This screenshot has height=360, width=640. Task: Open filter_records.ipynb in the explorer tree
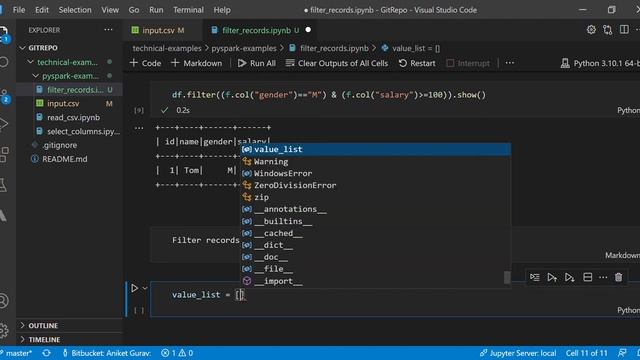tap(75, 90)
